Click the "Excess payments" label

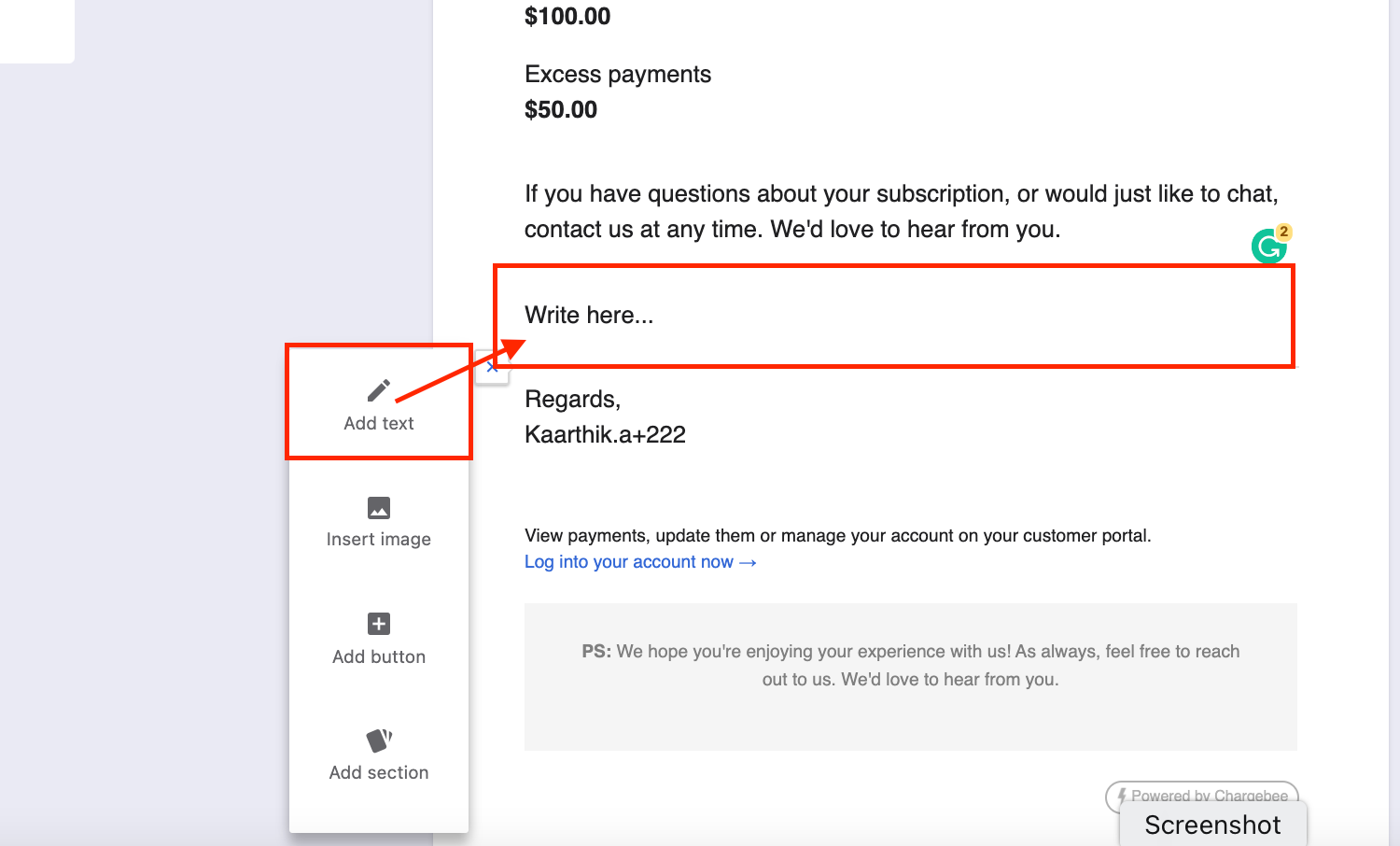(x=618, y=75)
